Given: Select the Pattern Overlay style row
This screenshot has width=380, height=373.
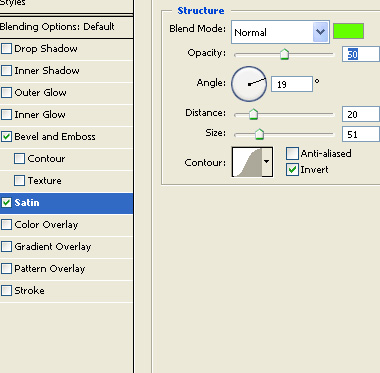Looking at the screenshot, I should [x=66, y=269].
